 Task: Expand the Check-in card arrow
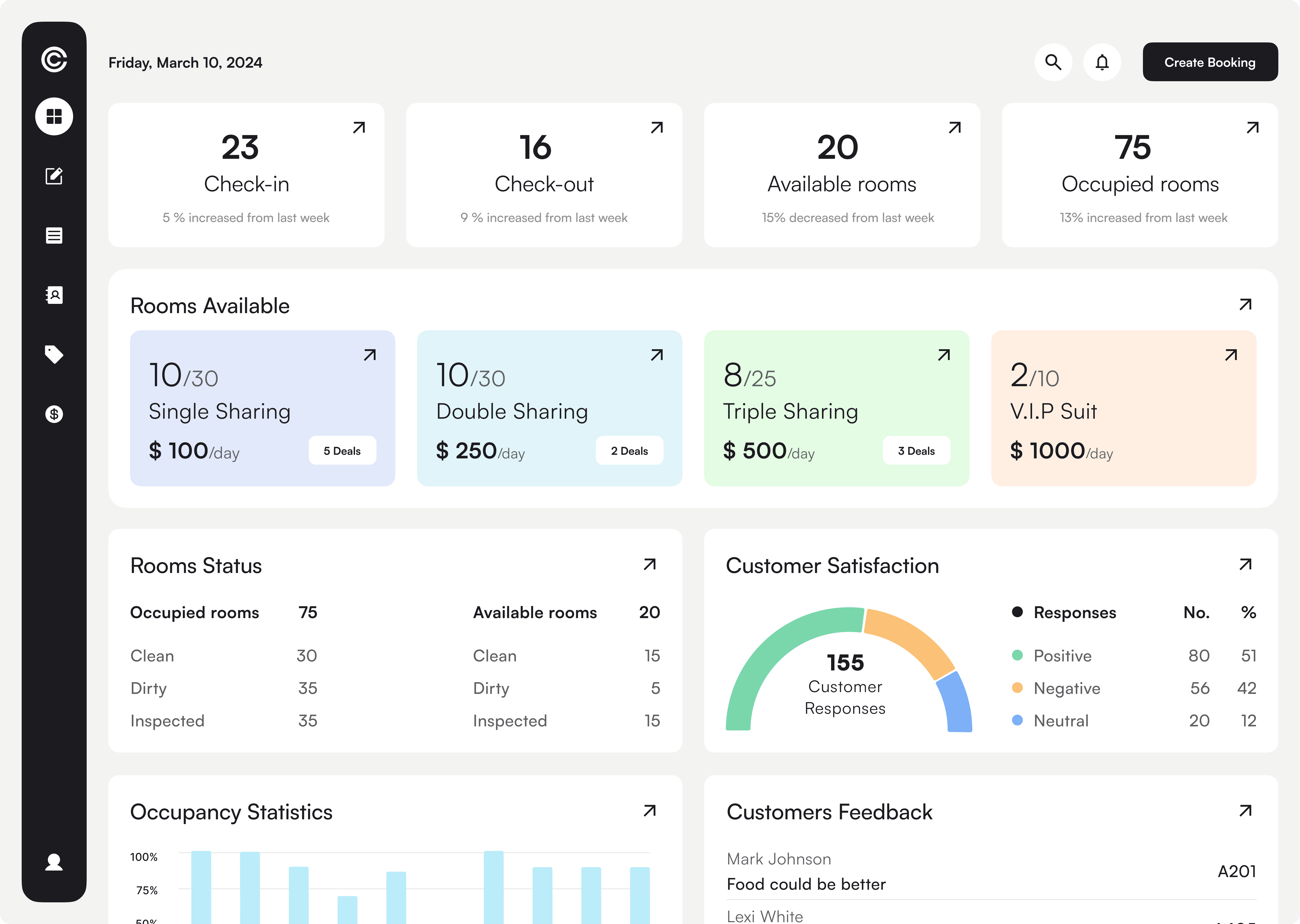pyautogui.click(x=359, y=127)
